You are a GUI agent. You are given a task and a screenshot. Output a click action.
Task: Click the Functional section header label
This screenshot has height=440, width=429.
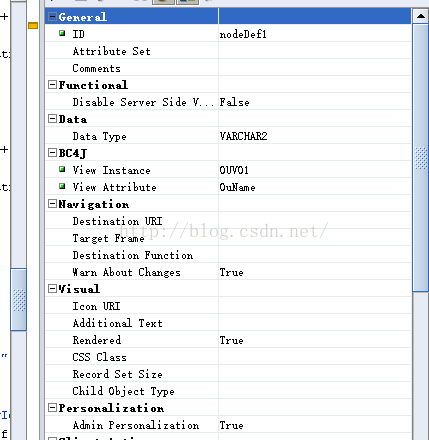tap(93, 85)
